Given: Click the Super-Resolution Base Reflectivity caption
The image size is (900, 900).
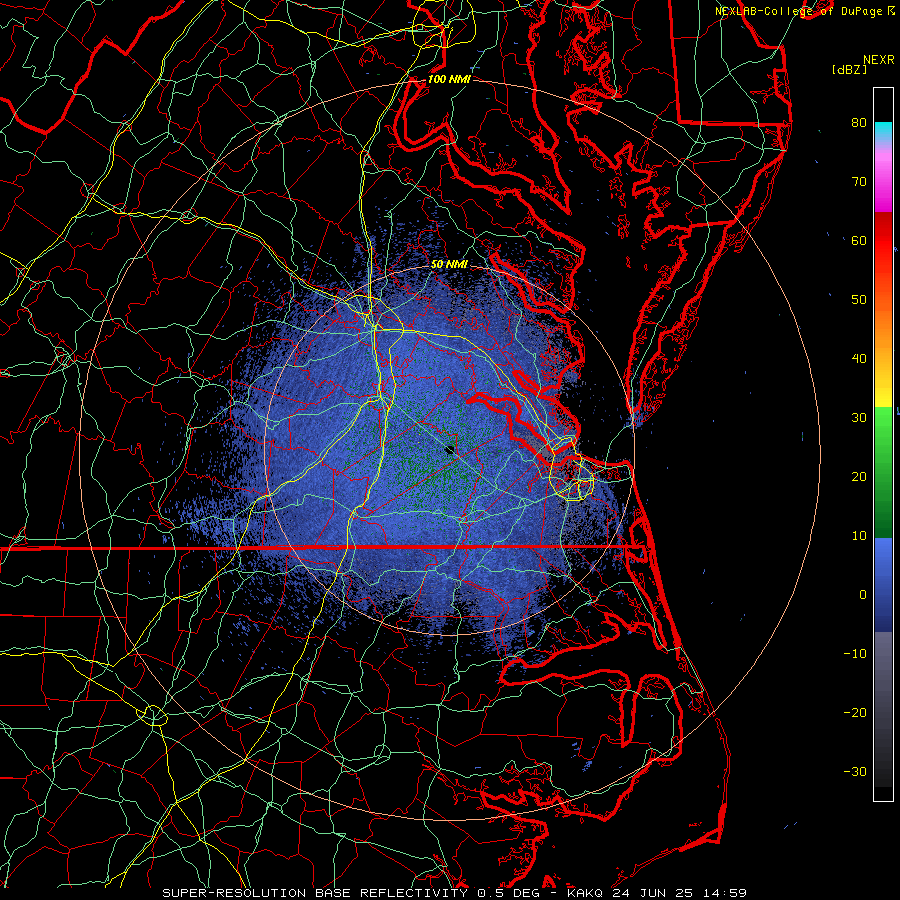Looking at the screenshot, I should [x=315, y=893].
